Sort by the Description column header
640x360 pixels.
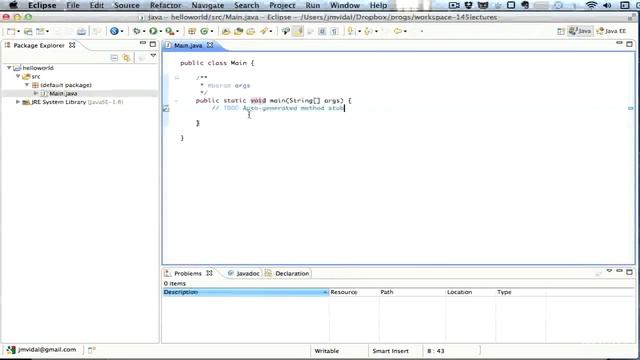(x=245, y=292)
